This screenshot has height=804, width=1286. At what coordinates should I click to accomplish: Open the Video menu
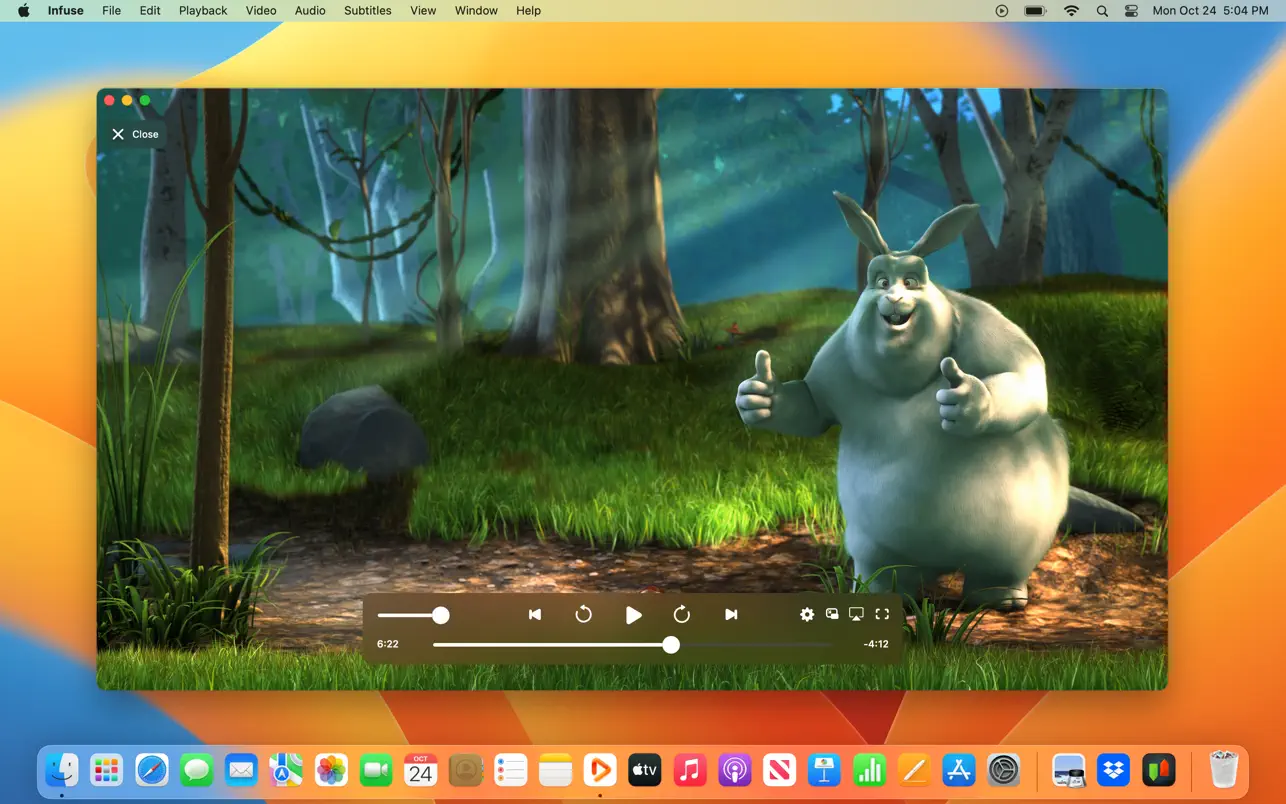click(x=261, y=11)
